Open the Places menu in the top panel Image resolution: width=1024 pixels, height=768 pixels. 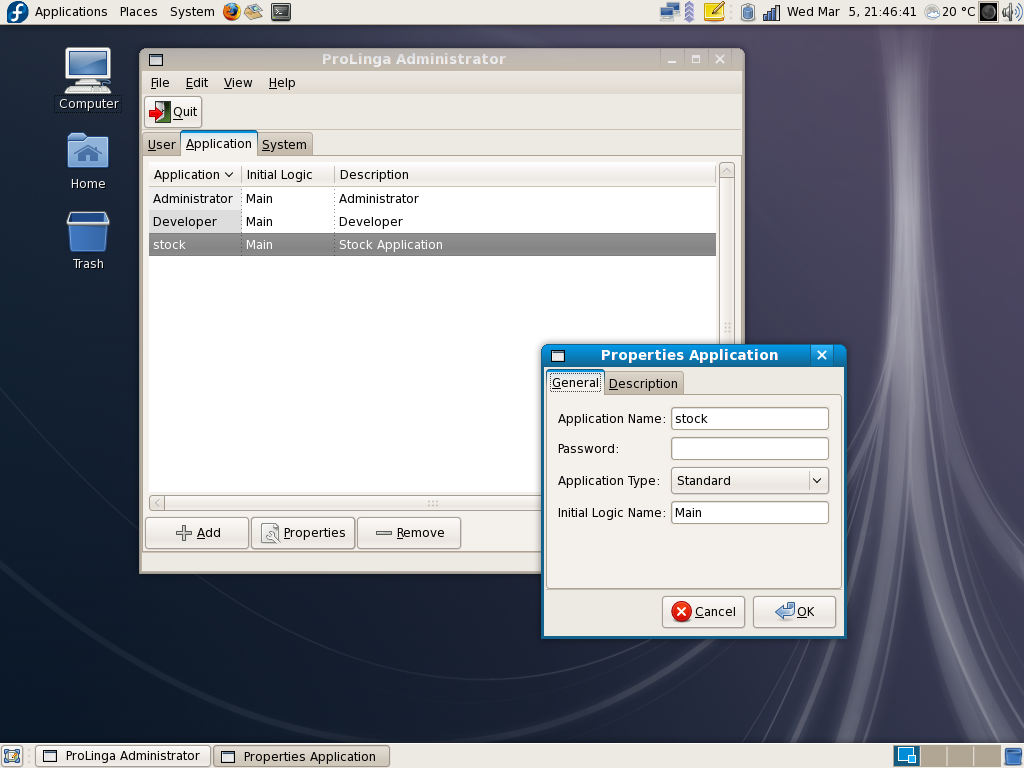tap(138, 12)
